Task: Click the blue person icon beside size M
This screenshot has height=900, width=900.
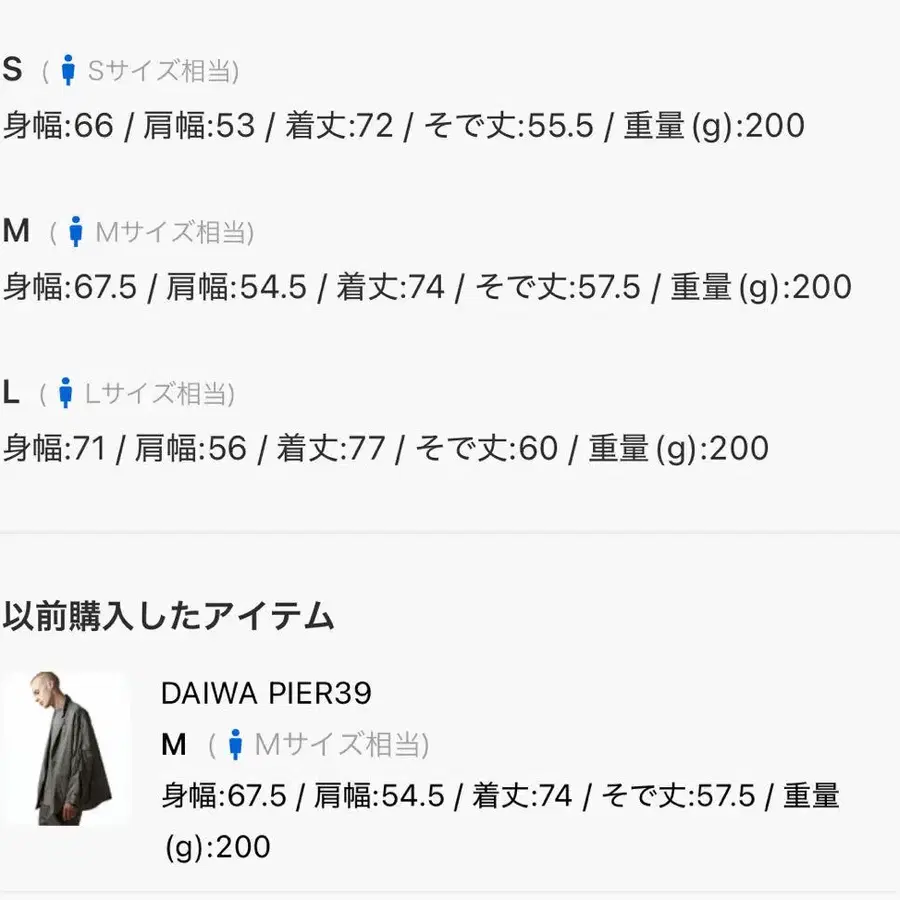Action: (x=75, y=231)
